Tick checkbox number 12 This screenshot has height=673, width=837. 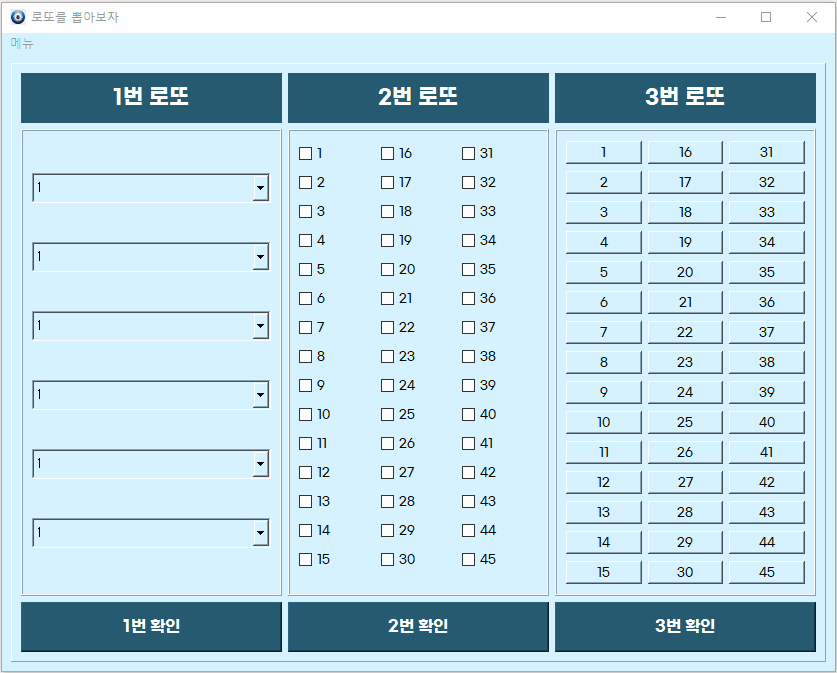[x=305, y=472]
